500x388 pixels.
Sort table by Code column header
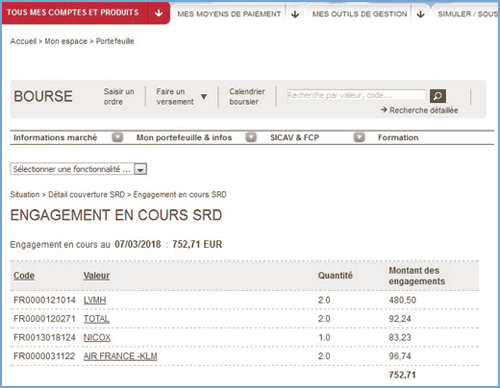[x=24, y=276]
